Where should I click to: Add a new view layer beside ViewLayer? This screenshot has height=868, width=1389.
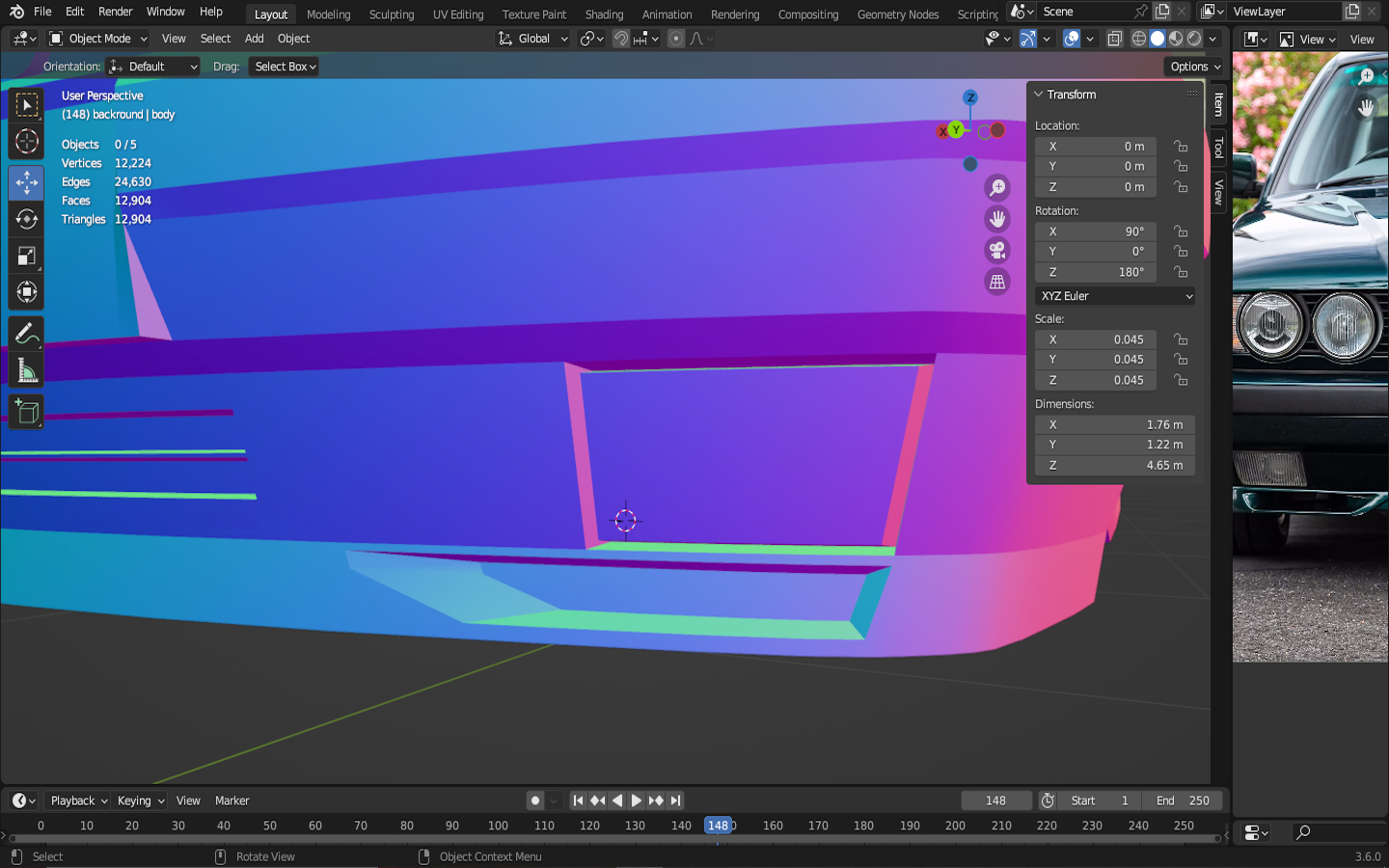click(x=1352, y=12)
